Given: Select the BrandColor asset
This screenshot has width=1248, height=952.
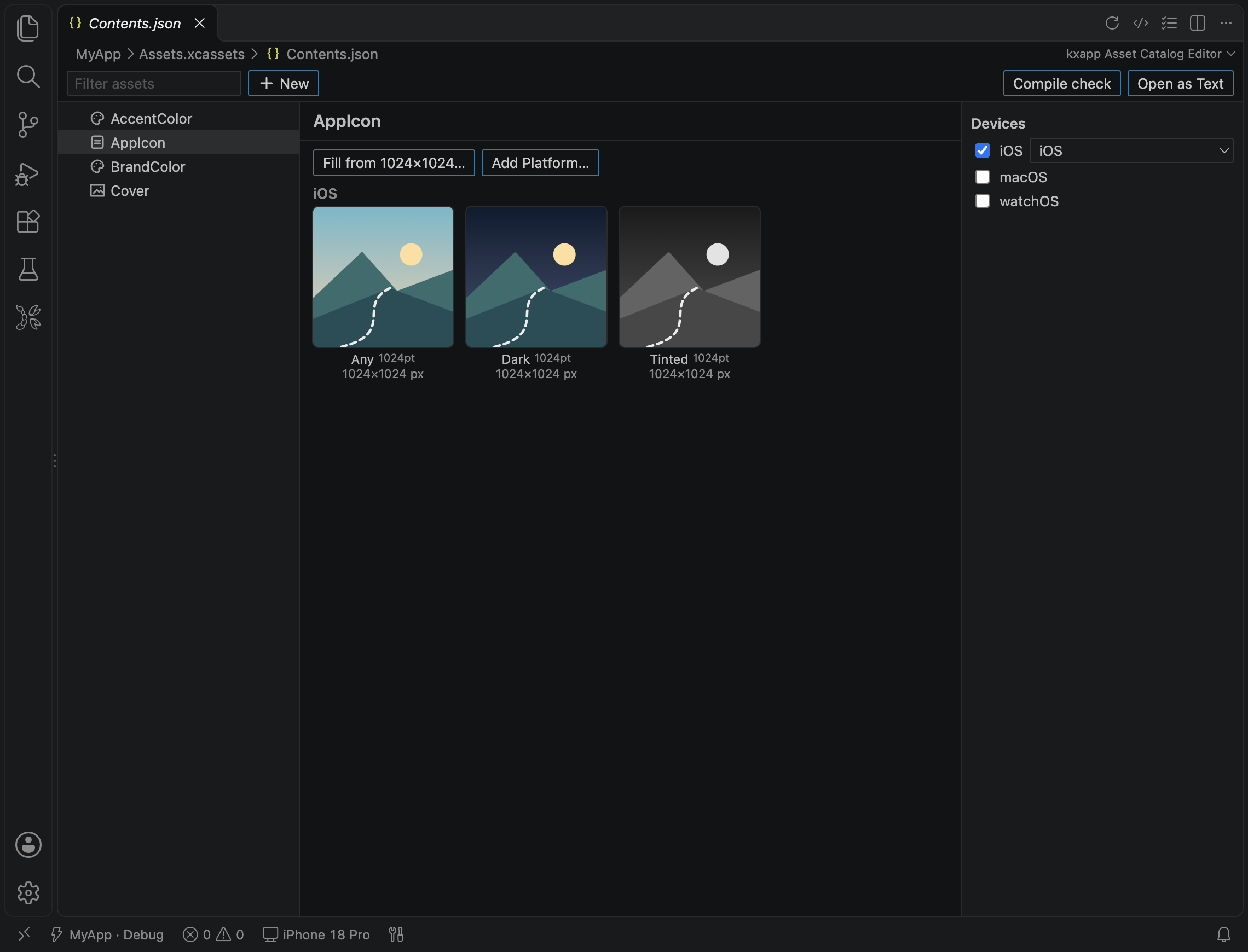Looking at the screenshot, I should 178,166.
